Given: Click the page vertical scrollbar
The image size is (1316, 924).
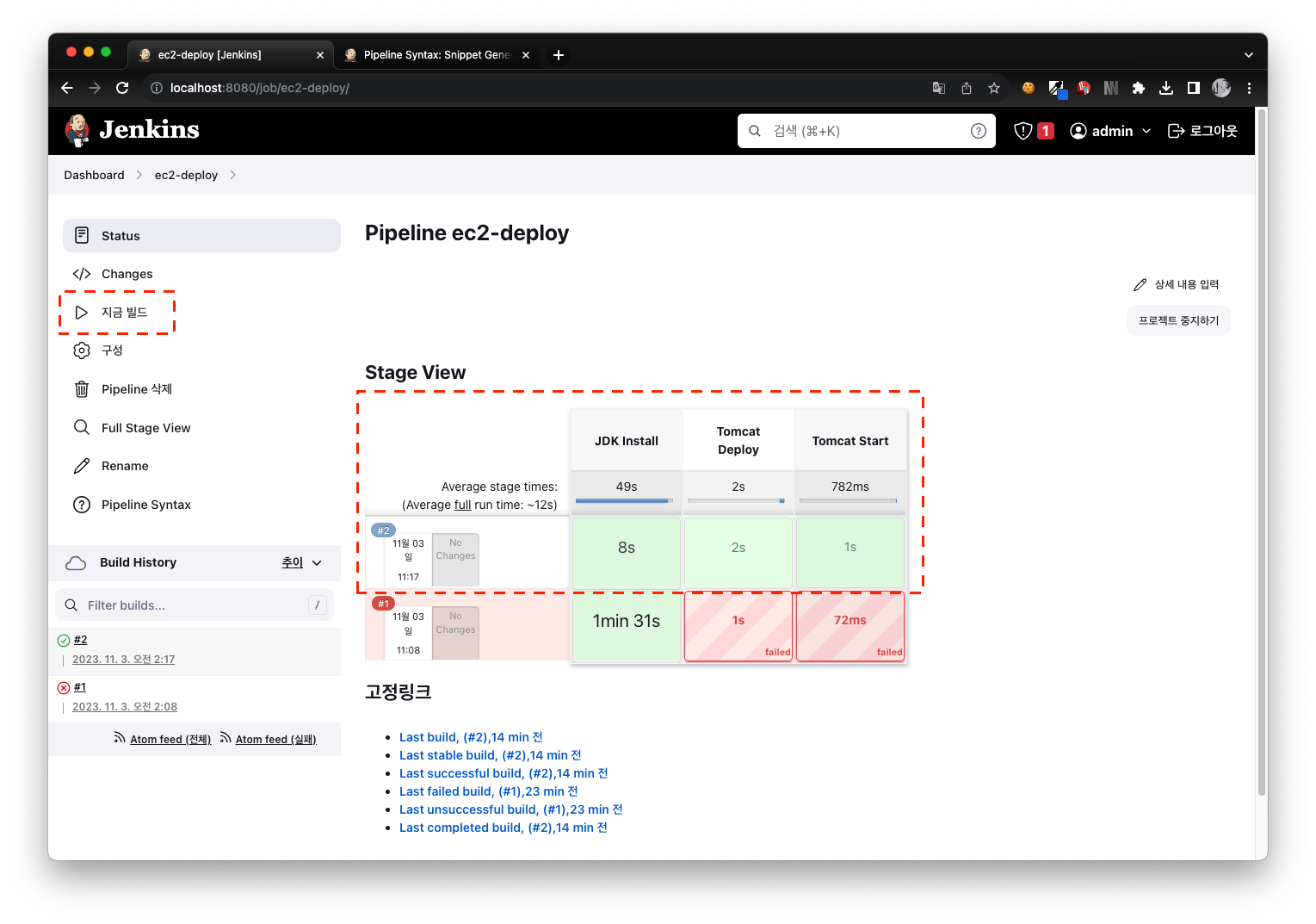Looking at the screenshot, I should [x=1261, y=452].
